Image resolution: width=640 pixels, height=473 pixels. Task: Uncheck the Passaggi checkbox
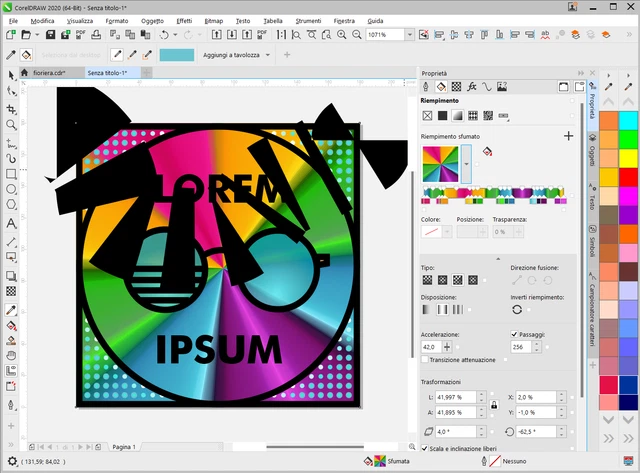(514, 334)
